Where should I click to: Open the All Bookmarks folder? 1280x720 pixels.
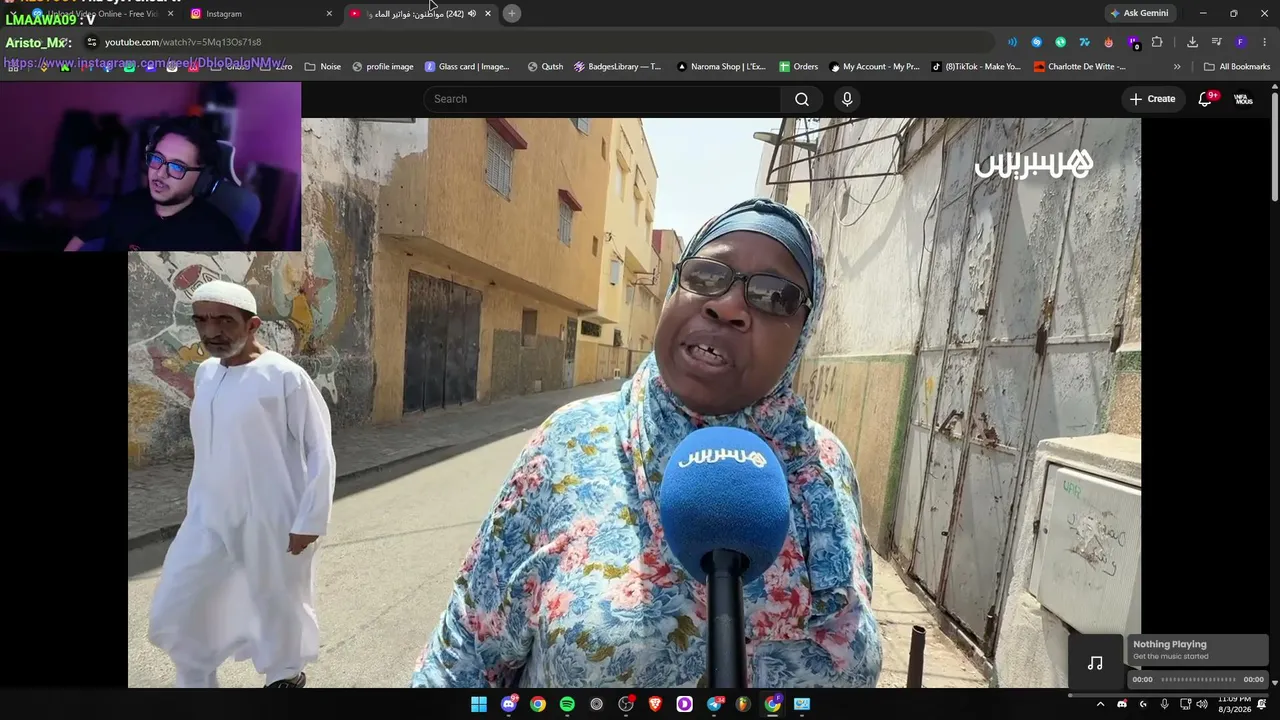1237,67
